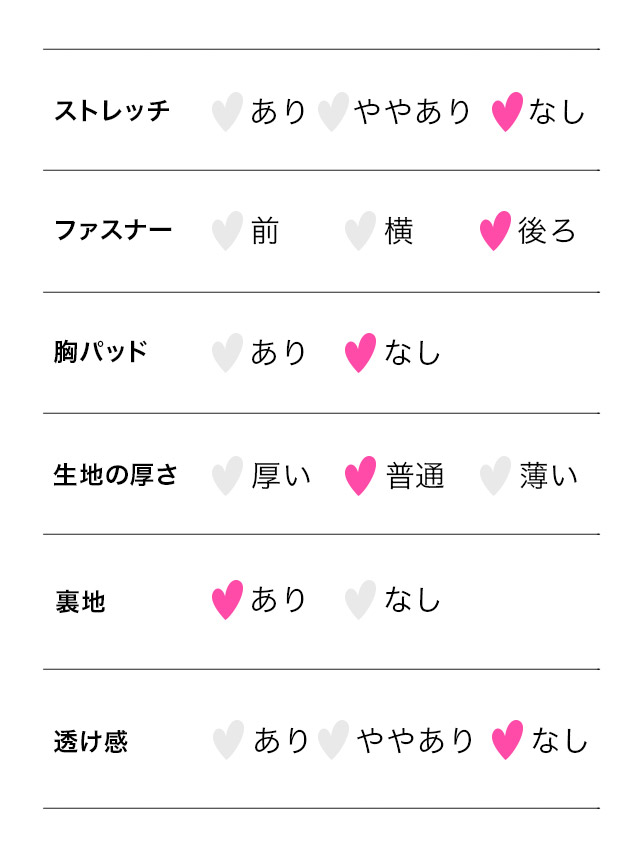Screen dimensions: 640x854
Task: Click the gray heart next to ストレッチ ややあり
Action: [x=332, y=111]
